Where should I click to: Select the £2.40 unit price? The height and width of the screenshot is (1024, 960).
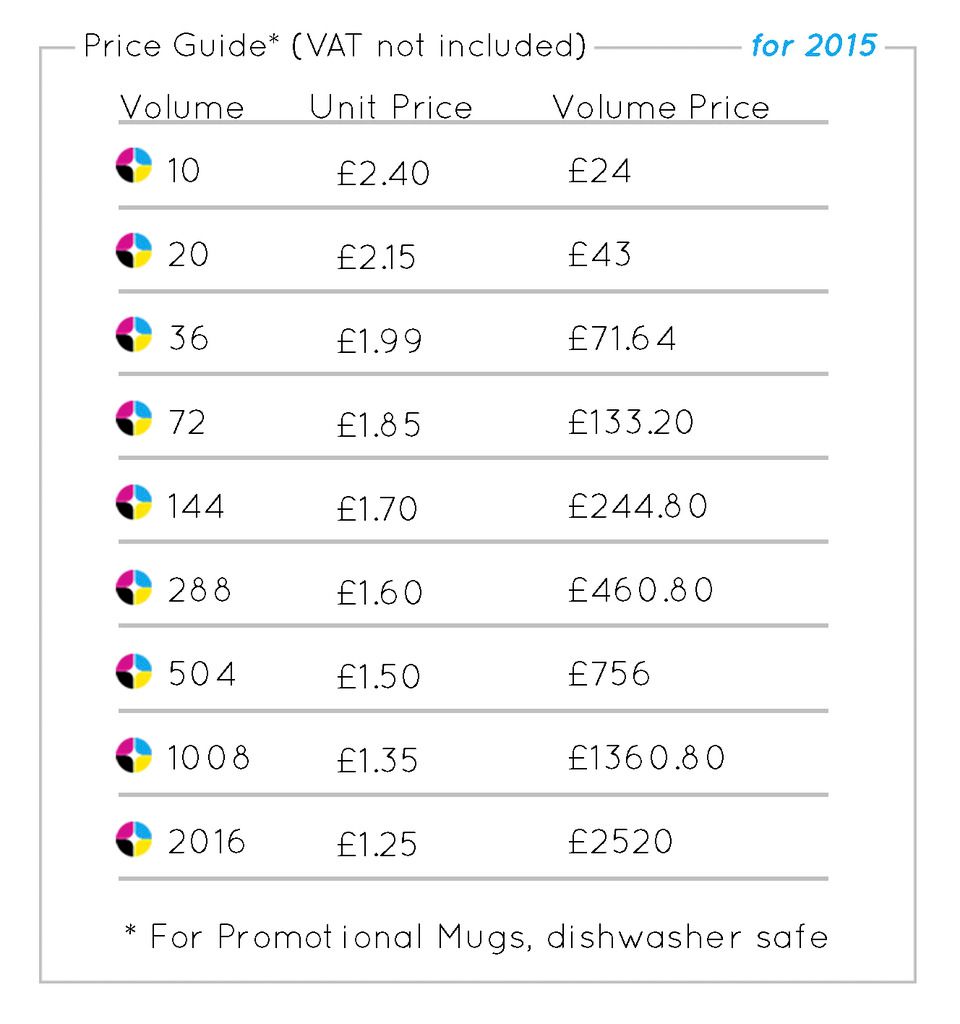click(383, 174)
